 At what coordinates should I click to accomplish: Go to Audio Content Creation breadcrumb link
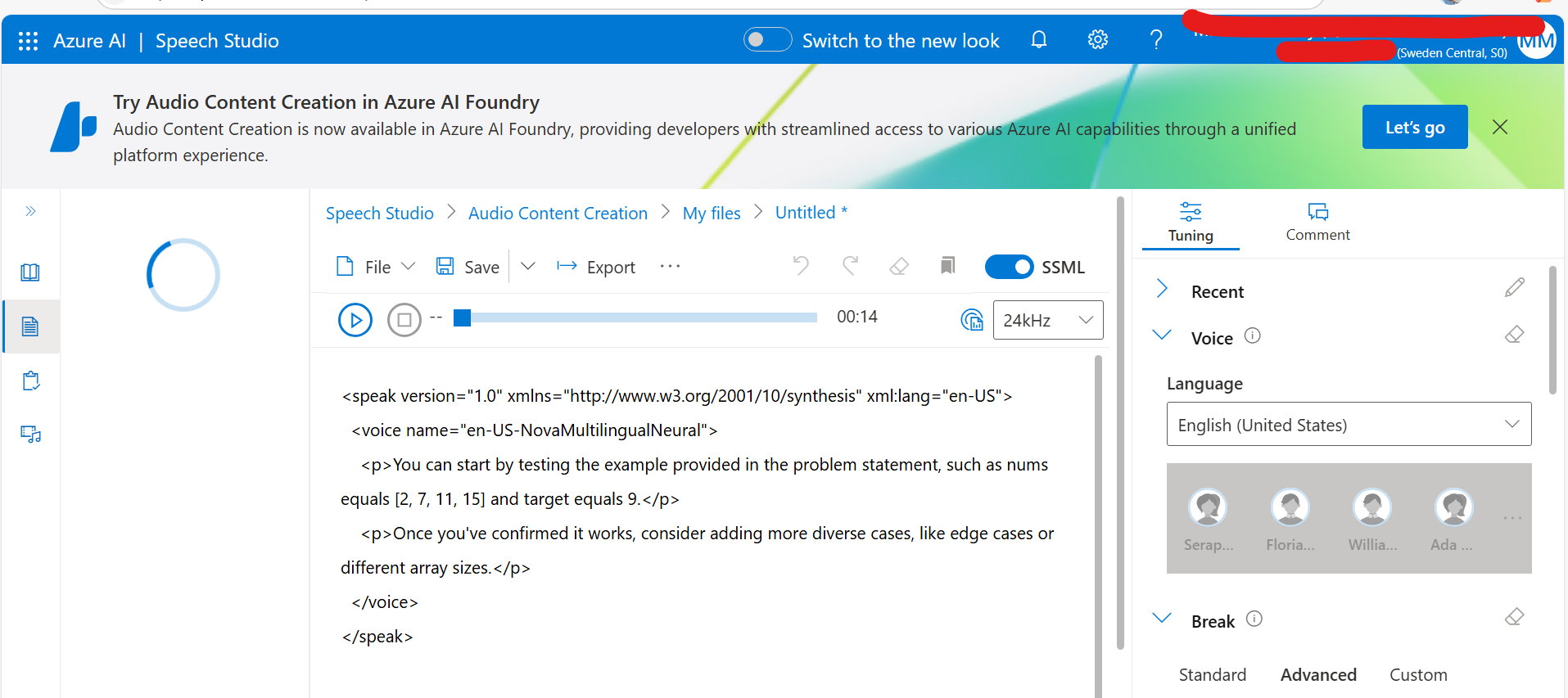tap(558, 214)
